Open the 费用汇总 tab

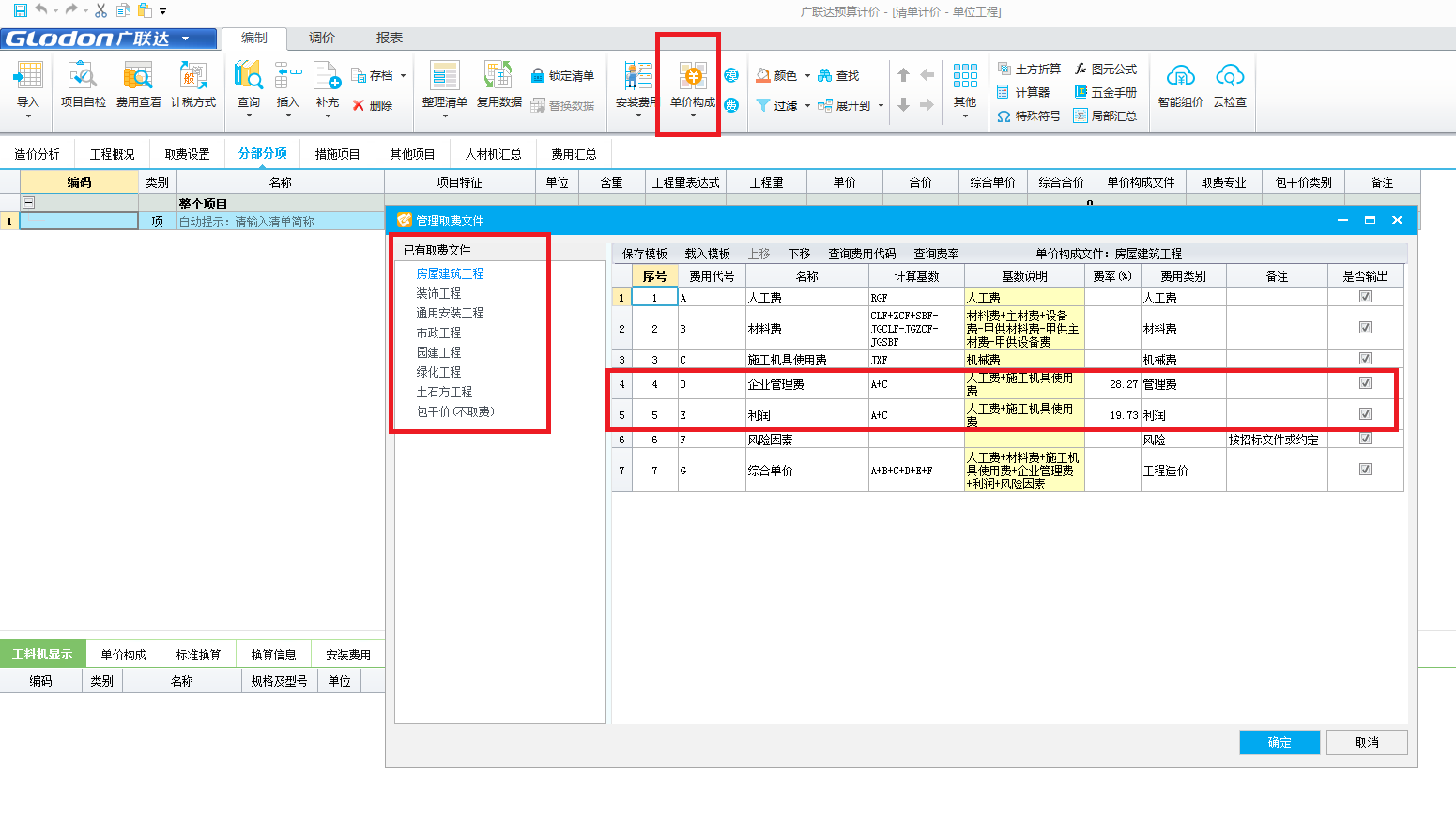tap(574, 154)
